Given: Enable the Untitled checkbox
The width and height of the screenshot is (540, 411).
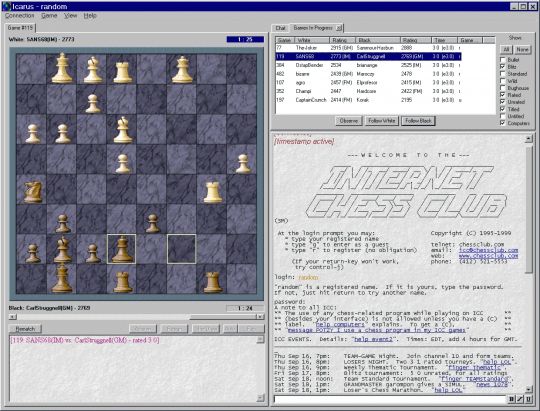Looking at the screenshot, I should 502,116.
